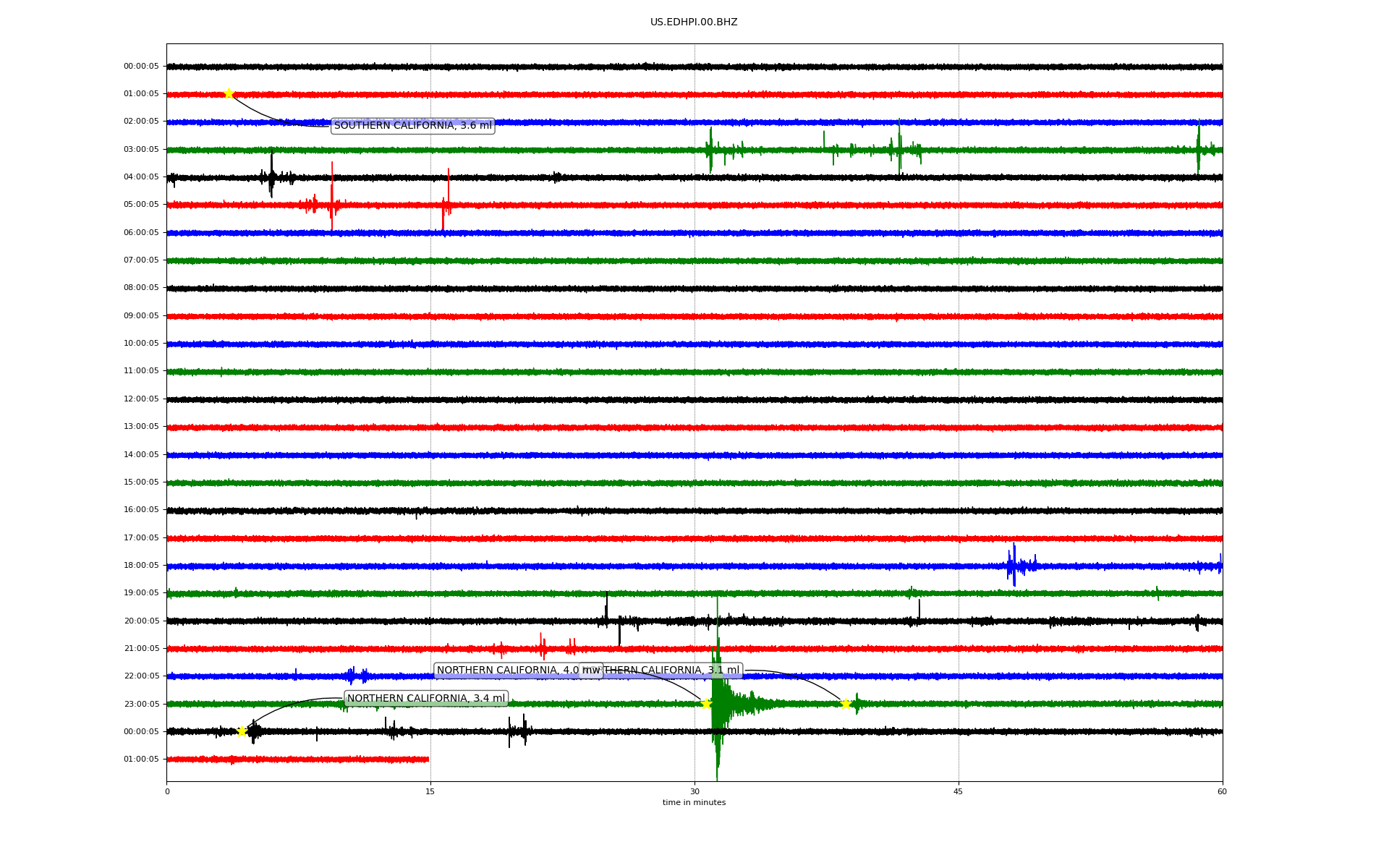
Task: Click the 18:00:05 time label on the left axis
Action: point(141,566)
